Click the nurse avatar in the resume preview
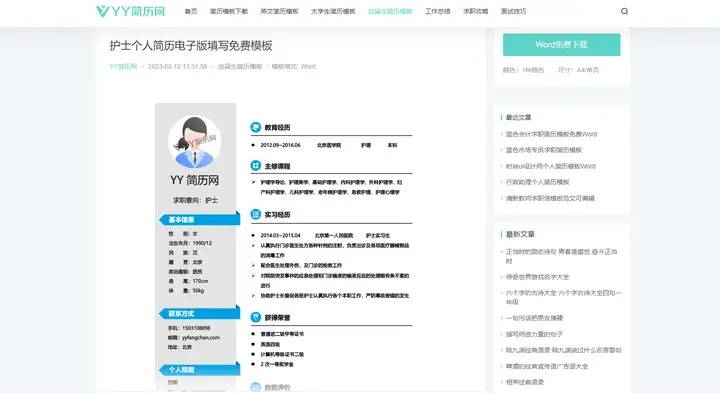 195,141
